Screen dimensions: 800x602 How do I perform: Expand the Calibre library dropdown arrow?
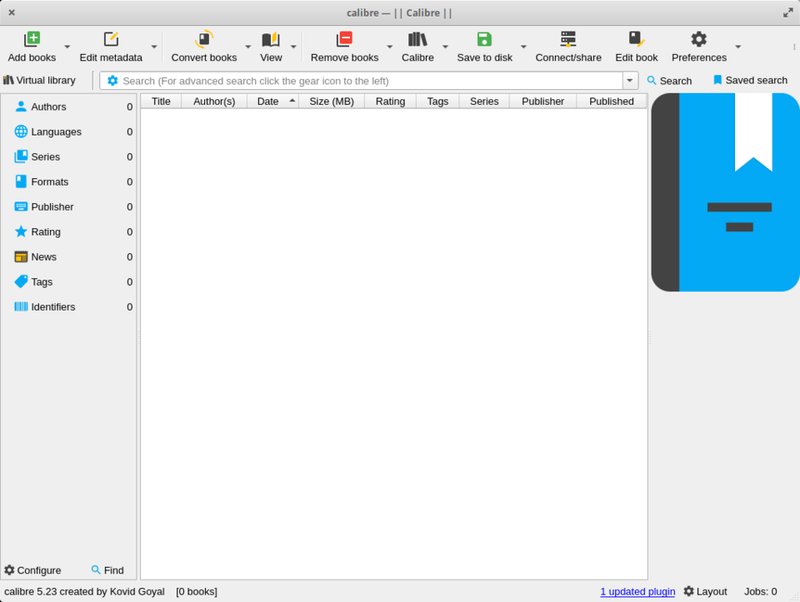pos(445,47)
